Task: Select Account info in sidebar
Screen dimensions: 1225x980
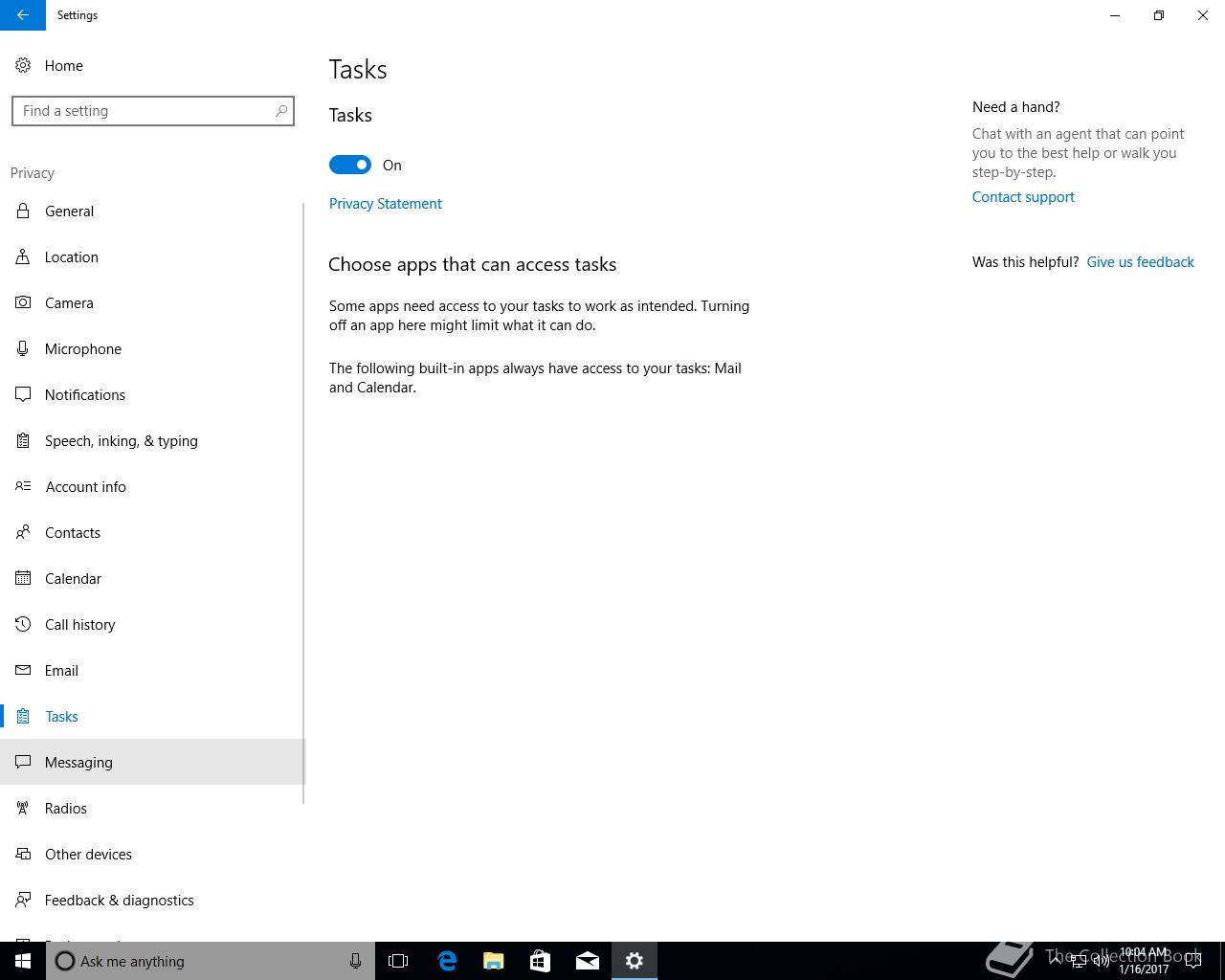Action: click(153, 486)
